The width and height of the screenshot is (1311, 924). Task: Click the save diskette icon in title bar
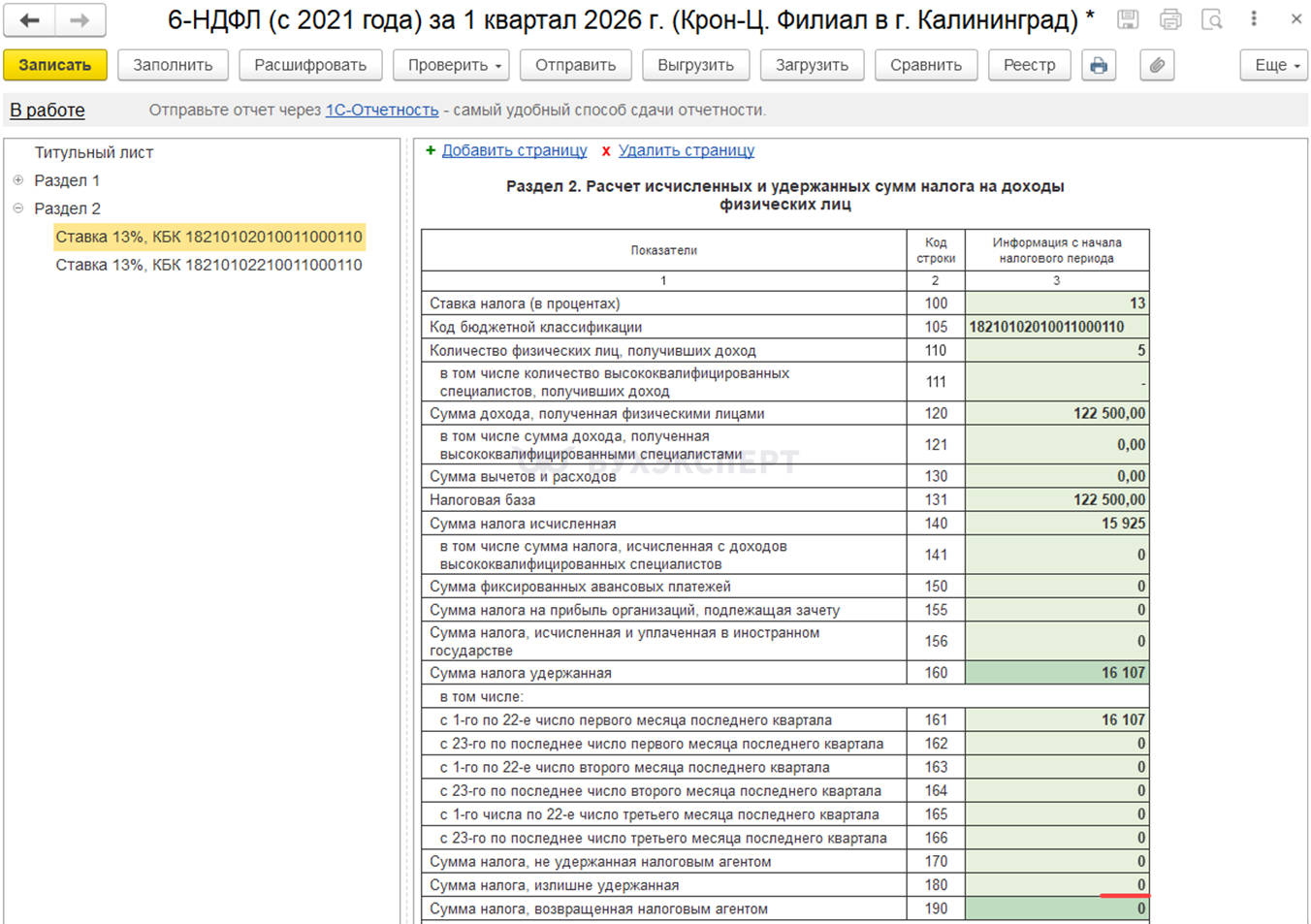[x=1128, y=19]
